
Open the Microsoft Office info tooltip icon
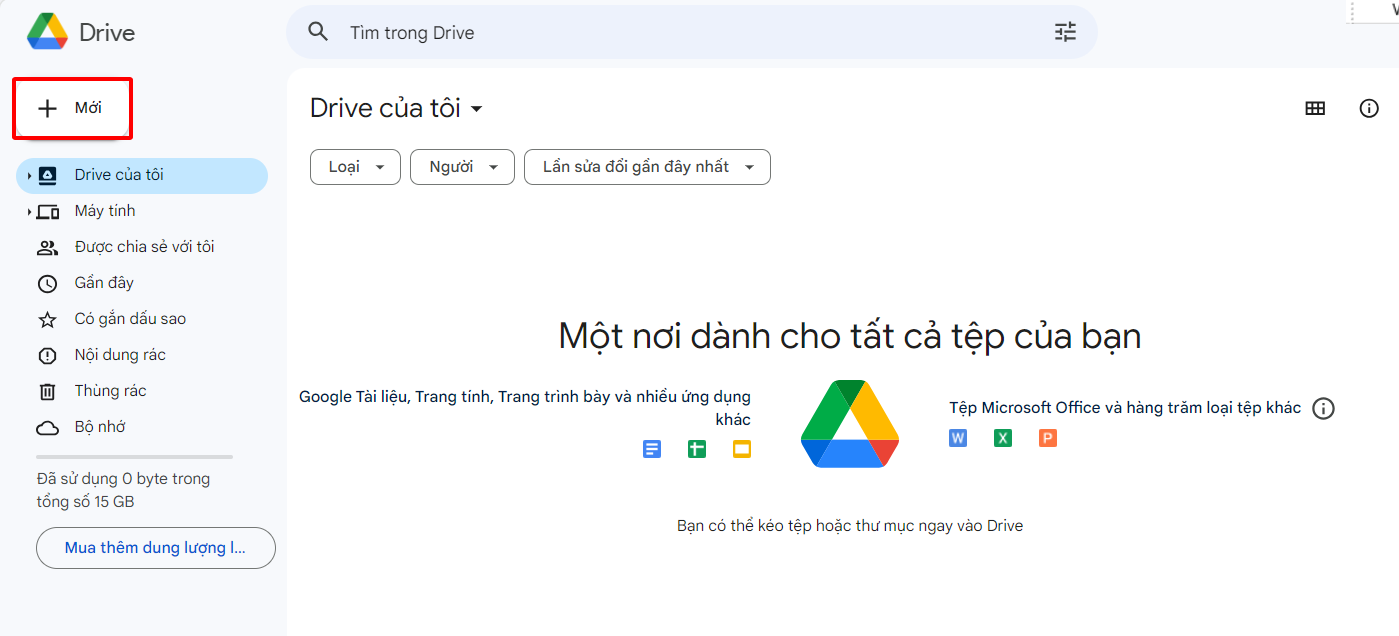tap(1323, 408)
